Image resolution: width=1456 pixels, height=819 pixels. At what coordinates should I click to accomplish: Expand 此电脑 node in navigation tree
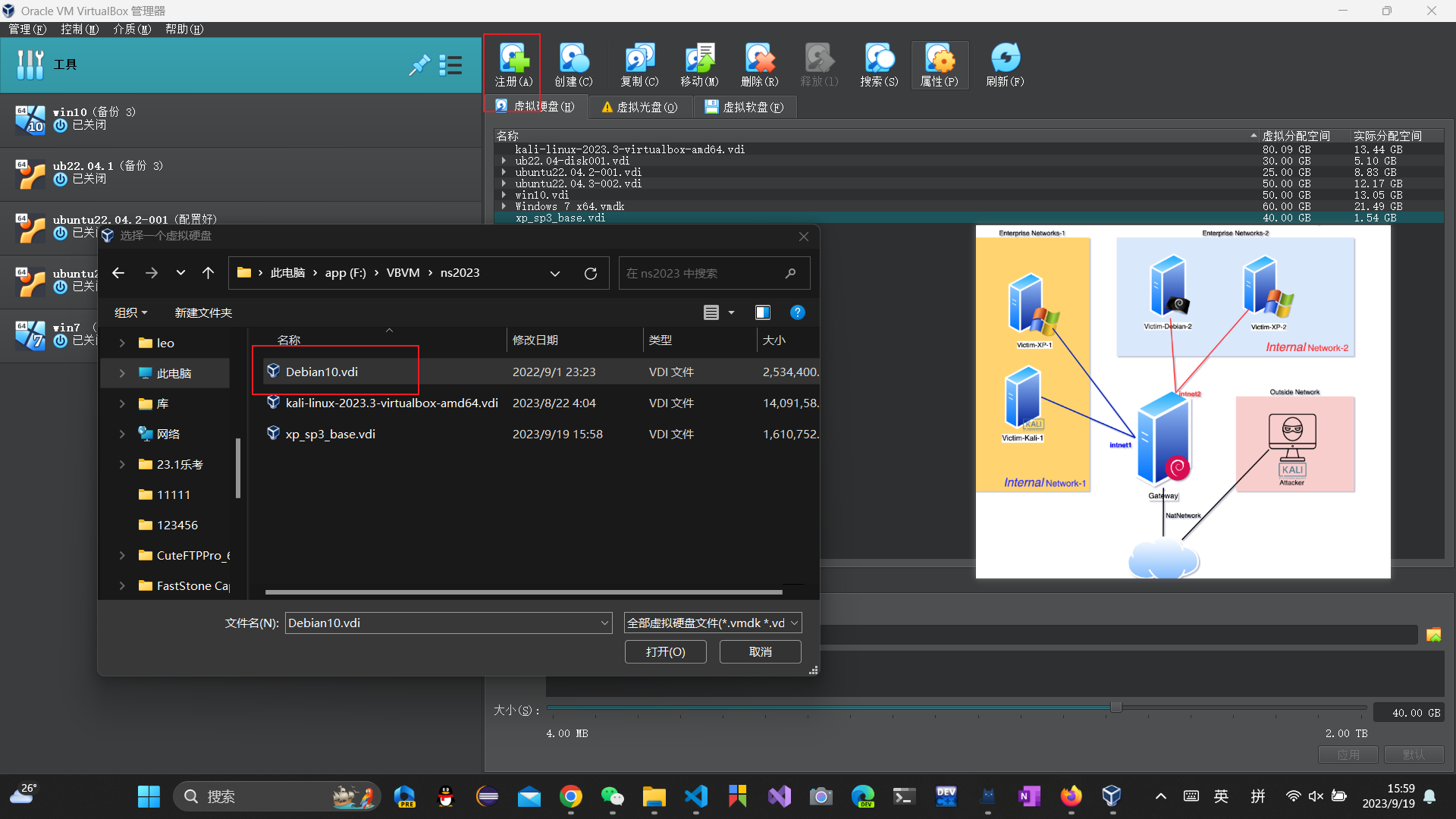click(122, 373)
